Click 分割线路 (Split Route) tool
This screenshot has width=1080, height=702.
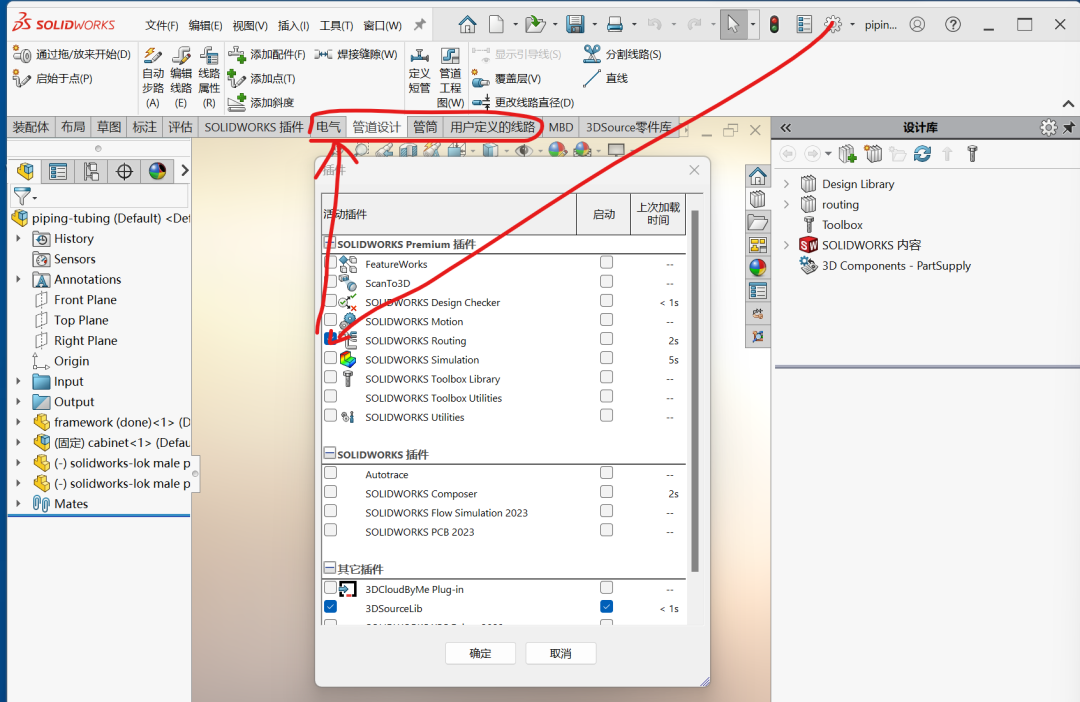coord(622,54)
